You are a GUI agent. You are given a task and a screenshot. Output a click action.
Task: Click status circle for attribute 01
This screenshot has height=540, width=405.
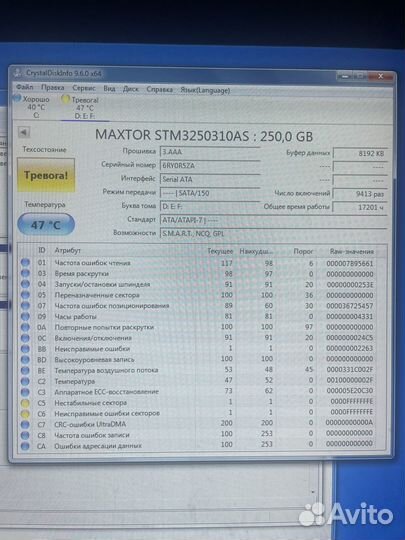tap(25, 262)
